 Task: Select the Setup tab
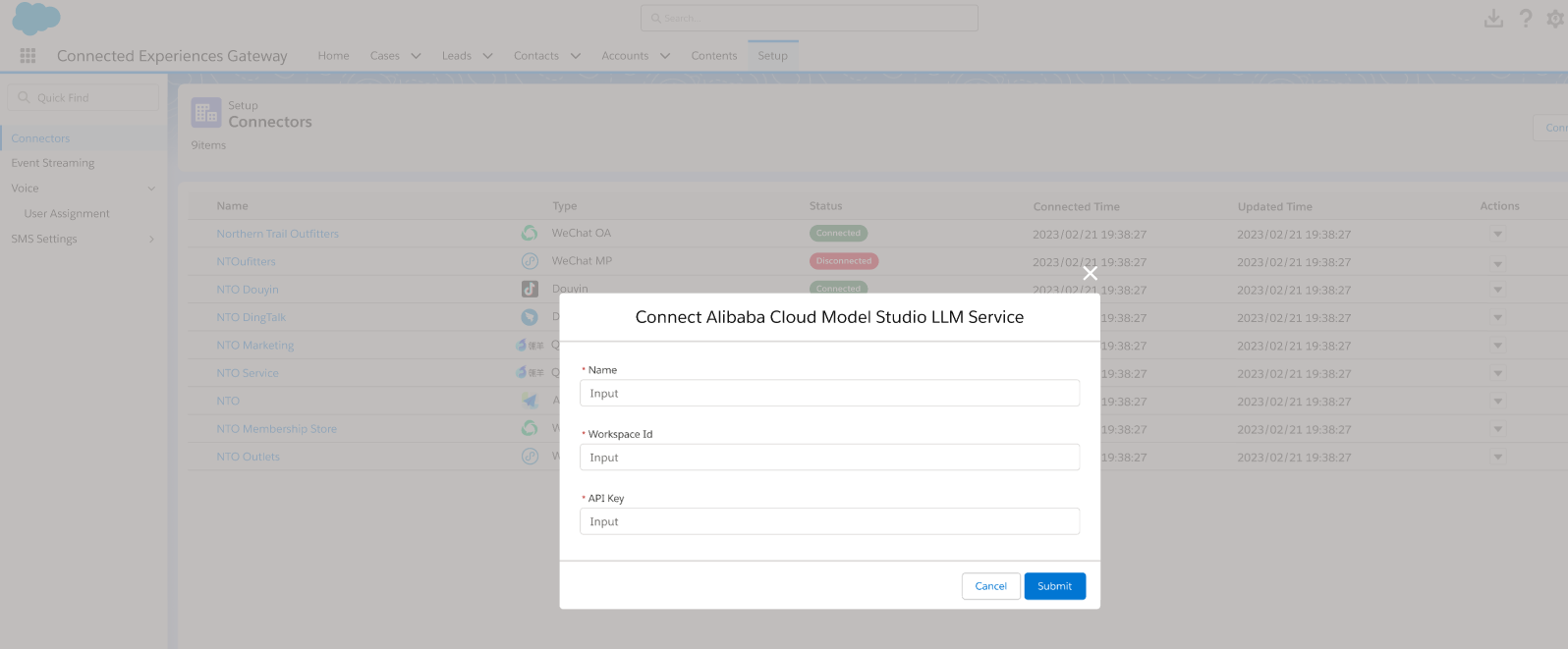click(x=772, y=56)
